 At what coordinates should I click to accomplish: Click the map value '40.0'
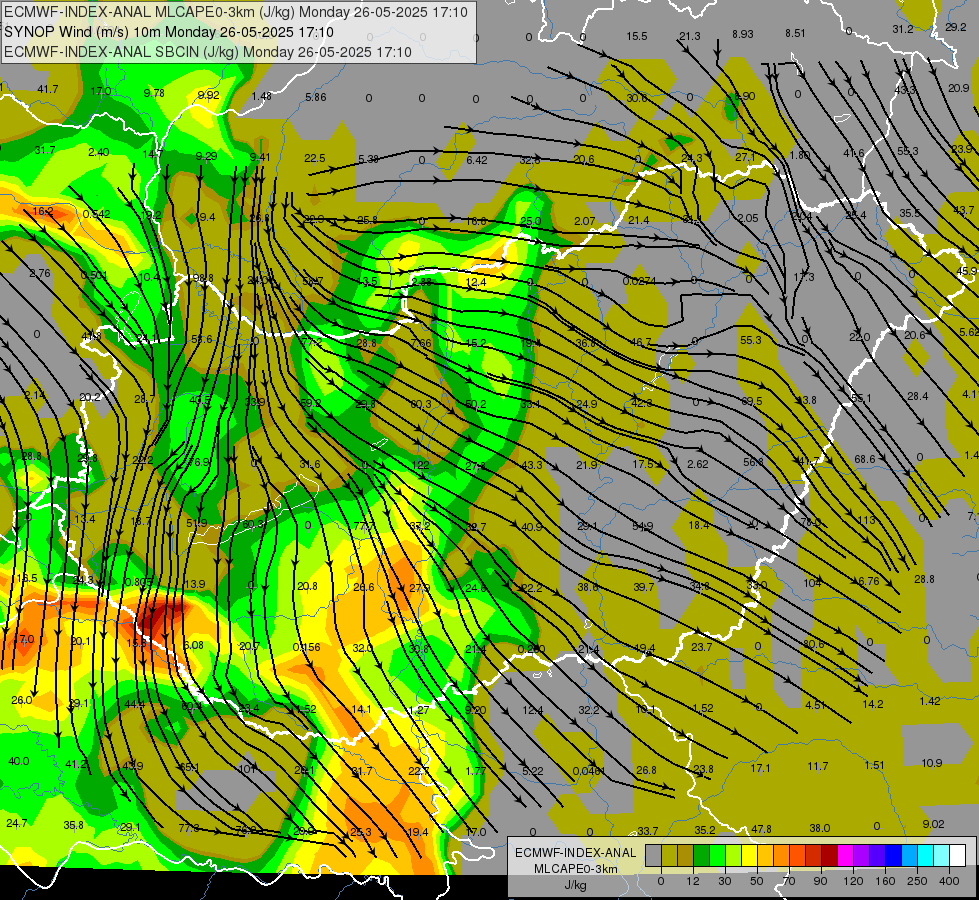pos(19,761)
